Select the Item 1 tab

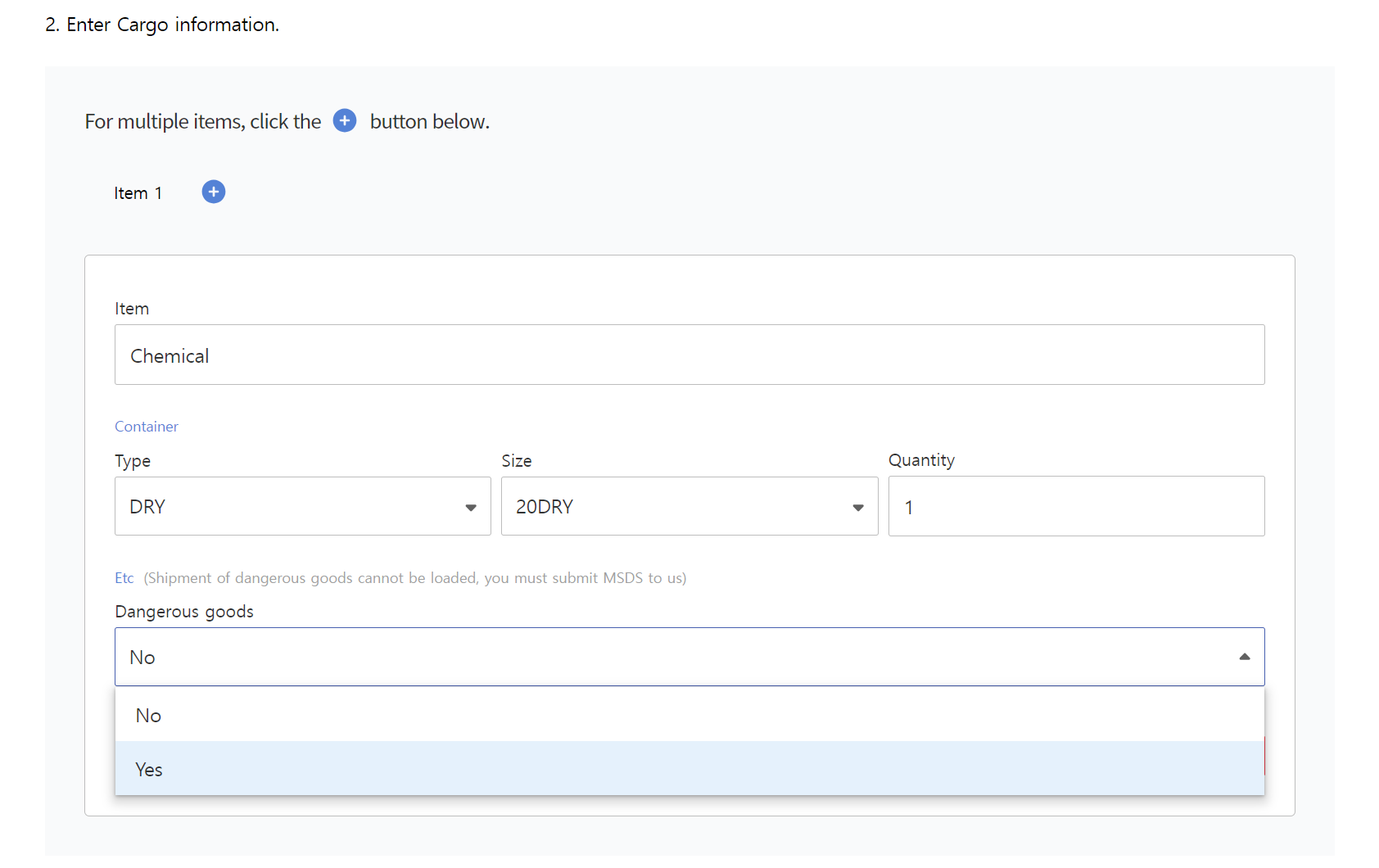[138, 193]
